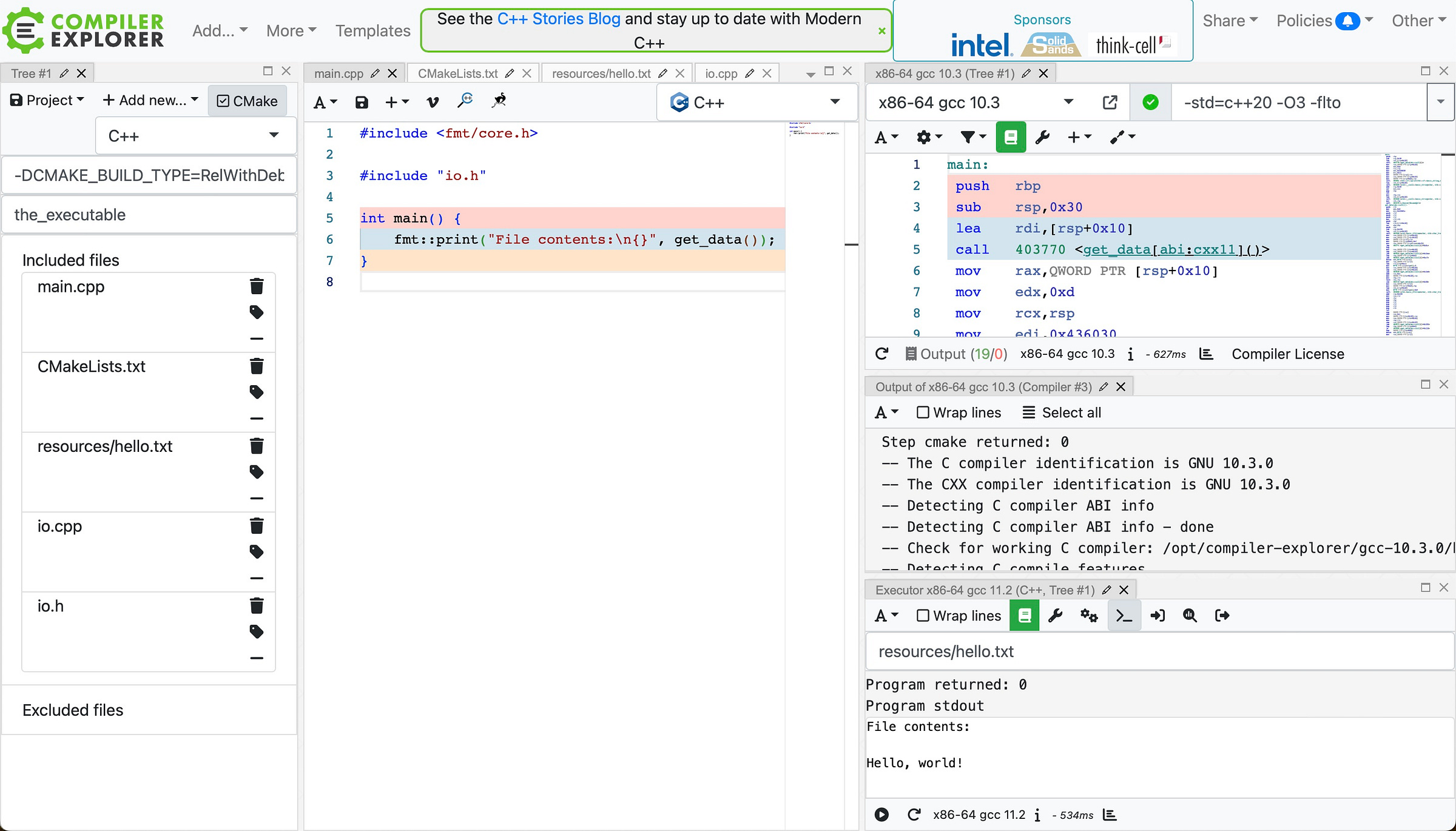
Task: Expand the Project dropdown menu
Action: 47,100
